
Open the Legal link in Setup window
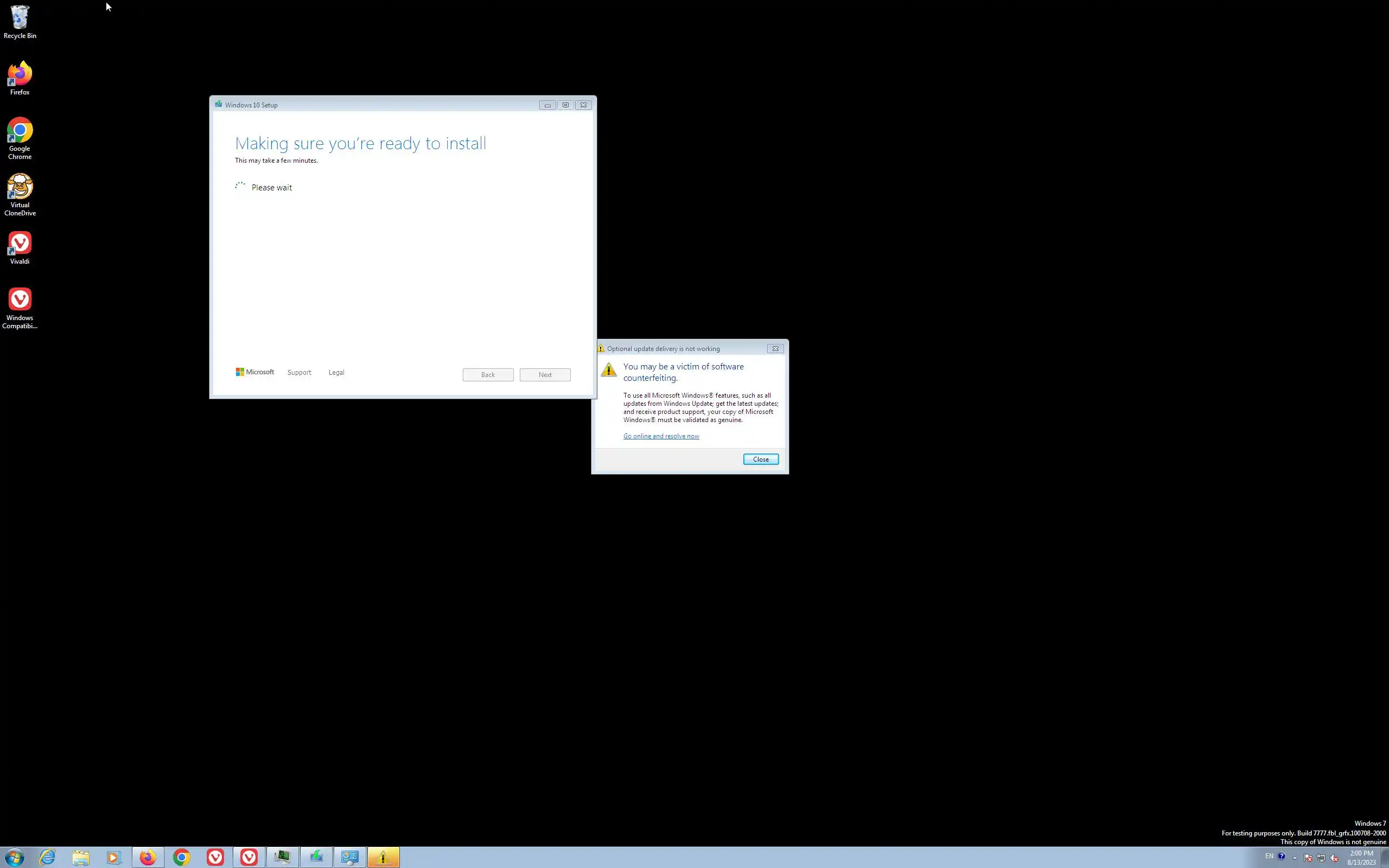point(336,373)
